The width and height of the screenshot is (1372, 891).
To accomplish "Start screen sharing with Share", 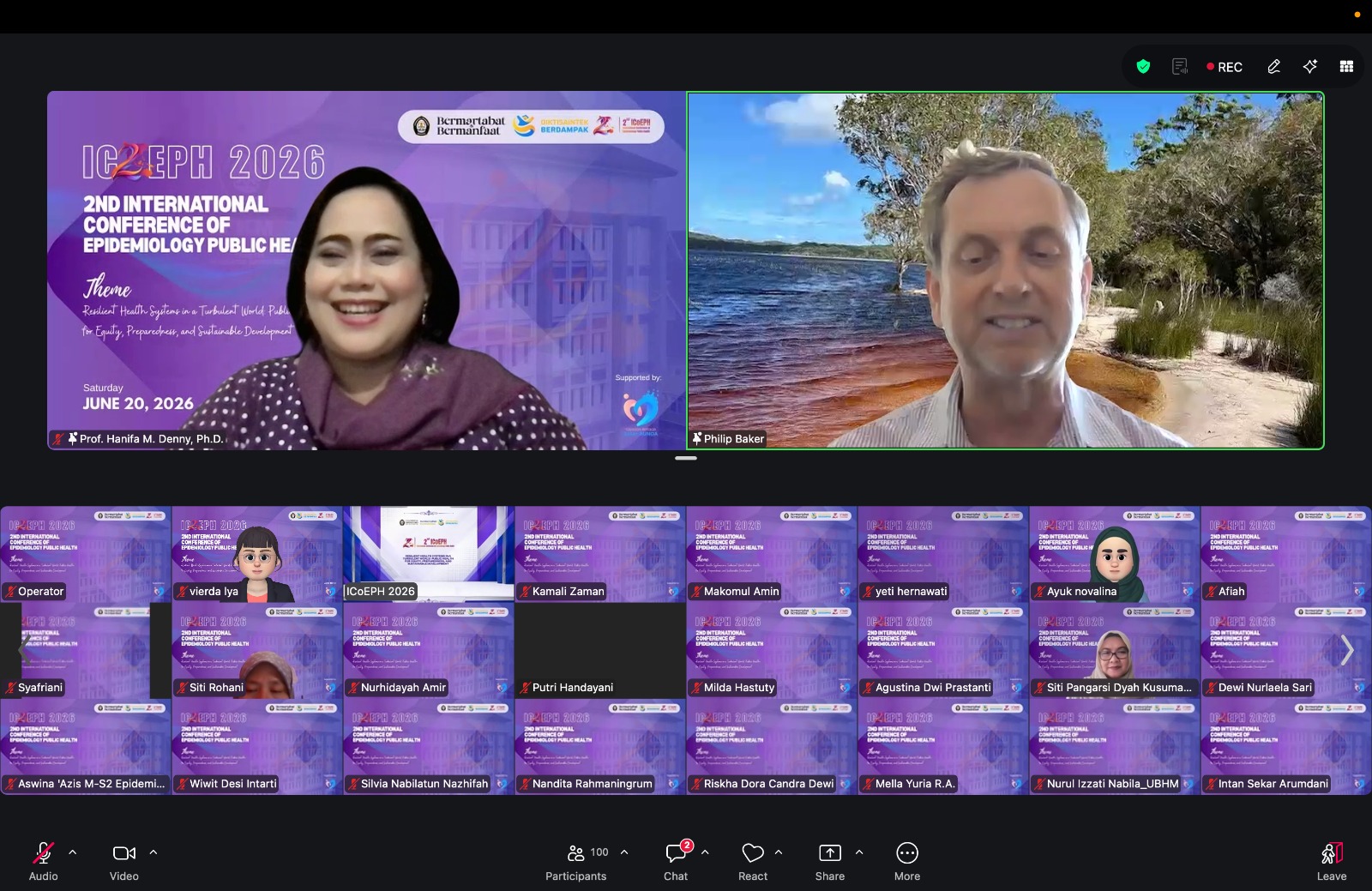I will 830,861.
